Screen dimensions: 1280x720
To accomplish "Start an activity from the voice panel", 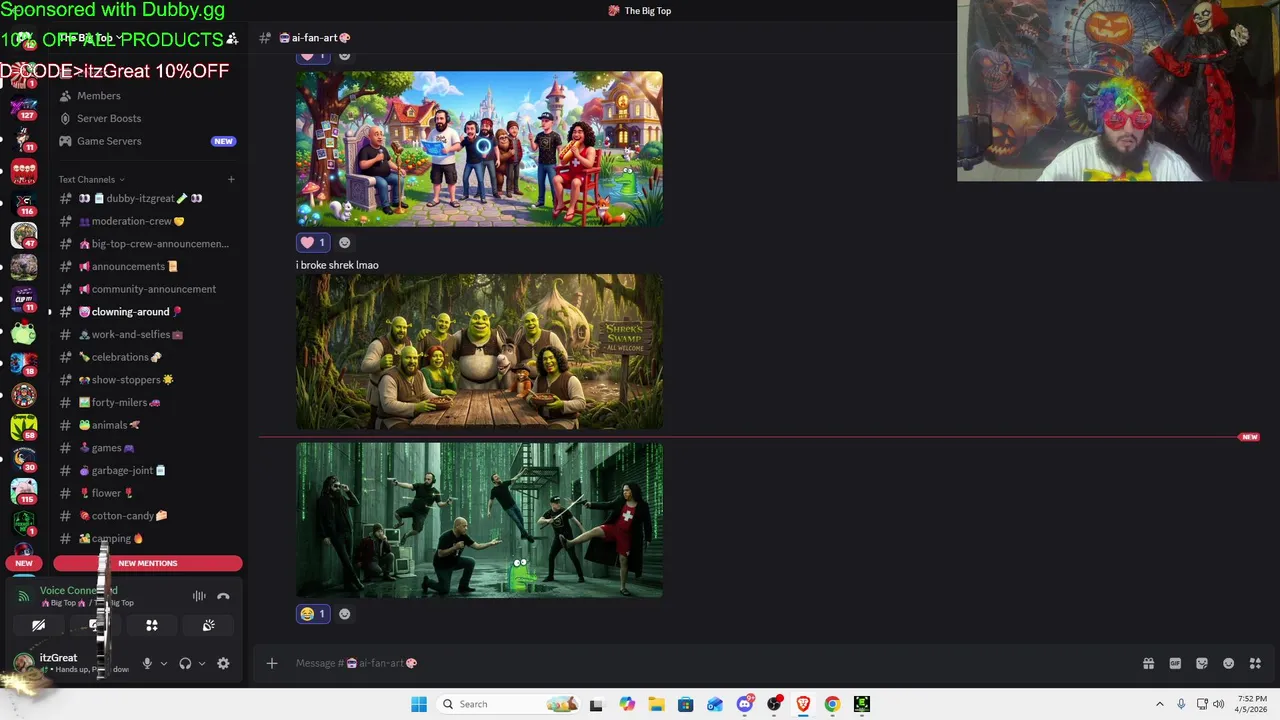I will (x=152, y=625).
